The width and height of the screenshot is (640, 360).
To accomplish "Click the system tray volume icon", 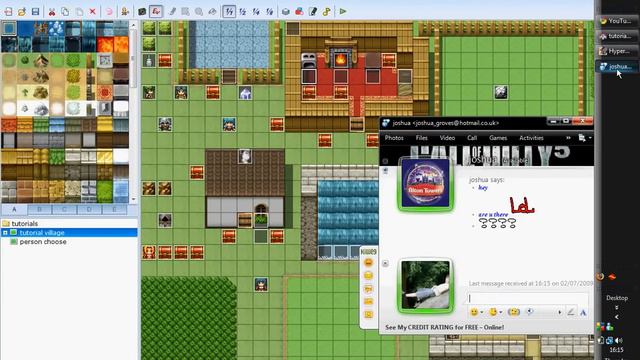I will [x=619, y=340].
